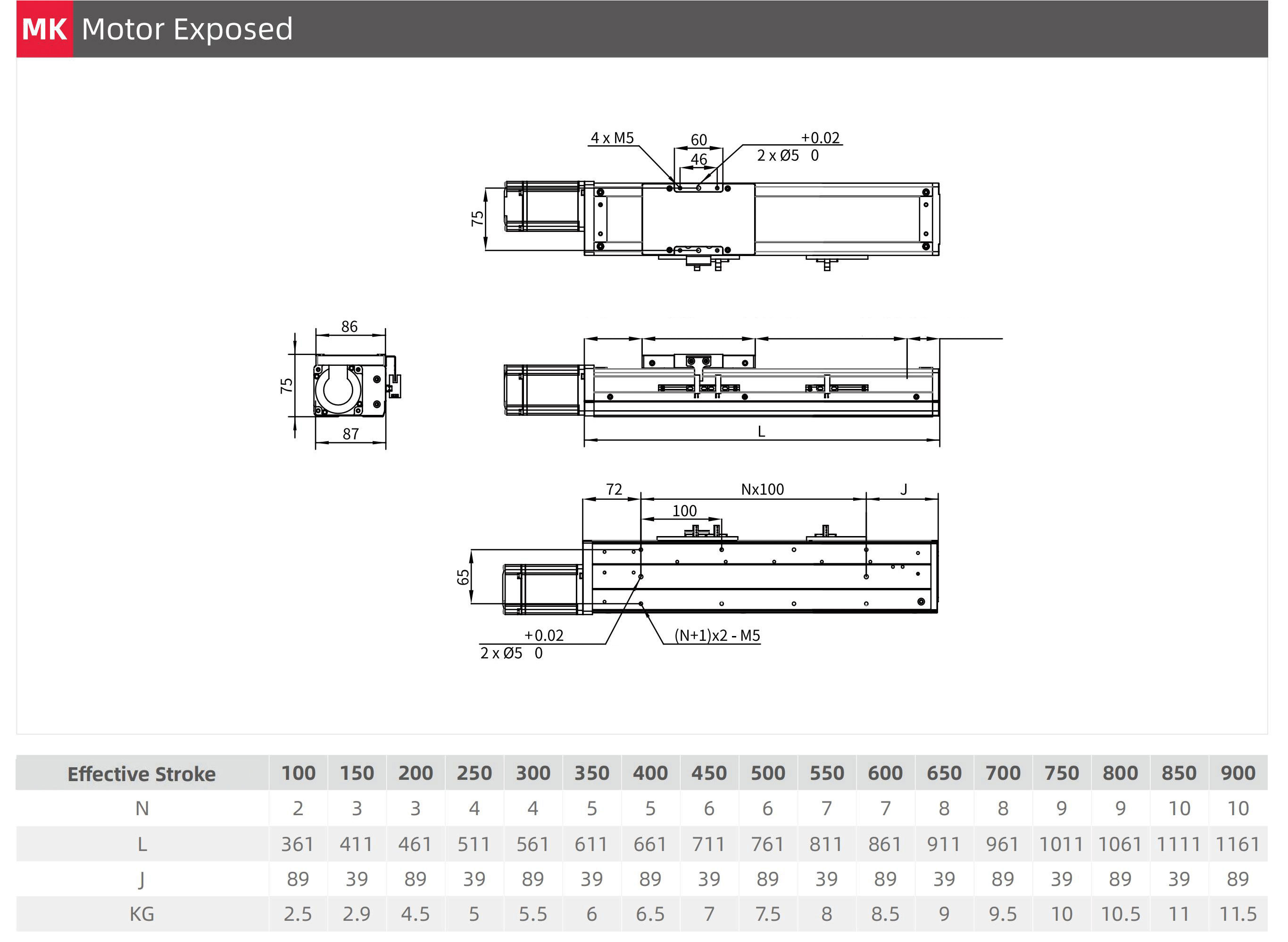Click the Motor Exposed header title

click(187, 29)
